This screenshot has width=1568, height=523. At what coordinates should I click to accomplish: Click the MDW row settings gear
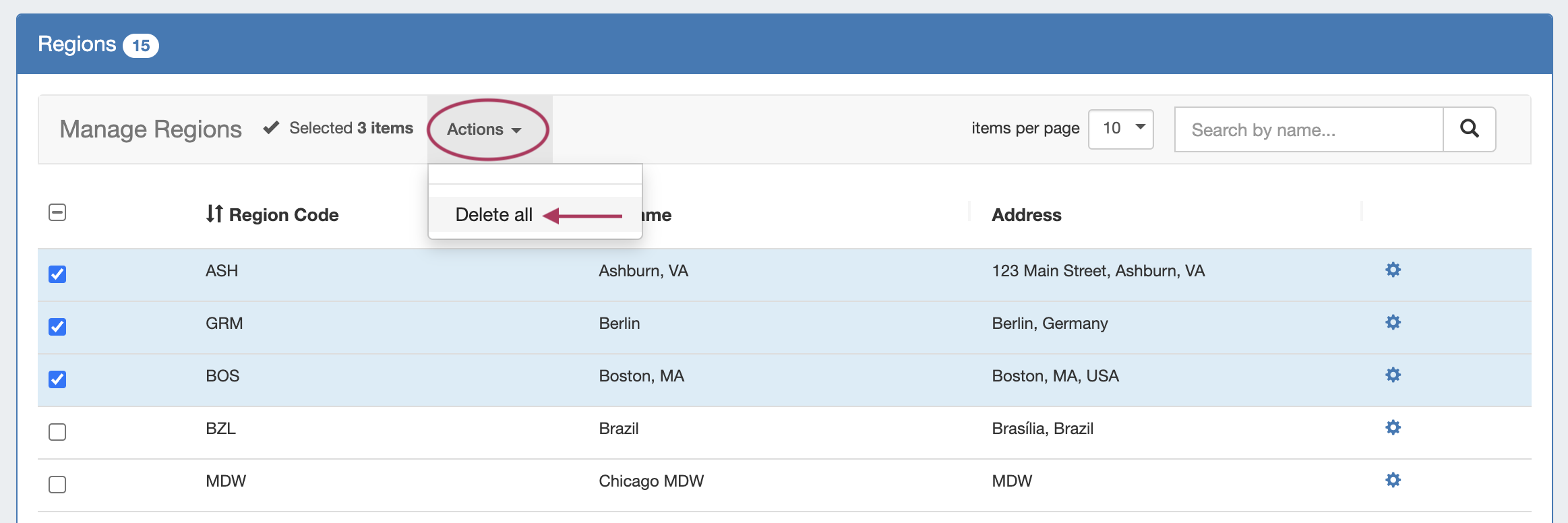pyautogui.click(x=1393, y=481)
